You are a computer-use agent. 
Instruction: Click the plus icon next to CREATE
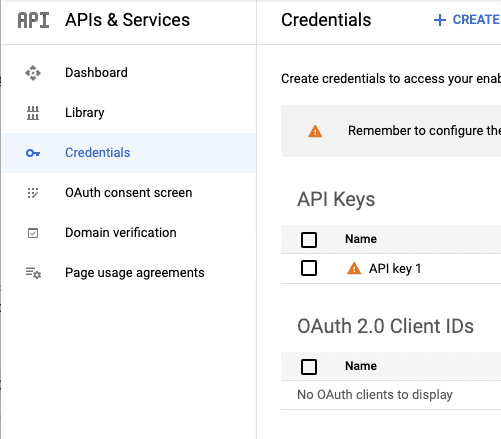coord(440,20)
